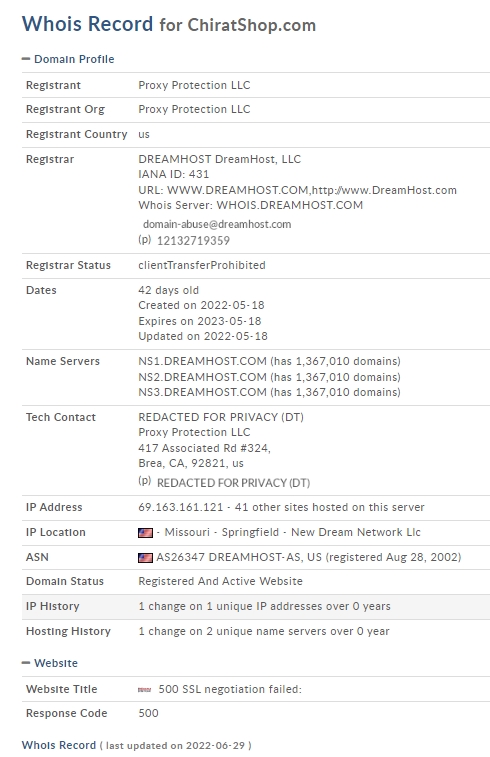This screenshot has height=757, width=490.
Task: Open IP address 69.163.161.121
Action: point(181,507)
